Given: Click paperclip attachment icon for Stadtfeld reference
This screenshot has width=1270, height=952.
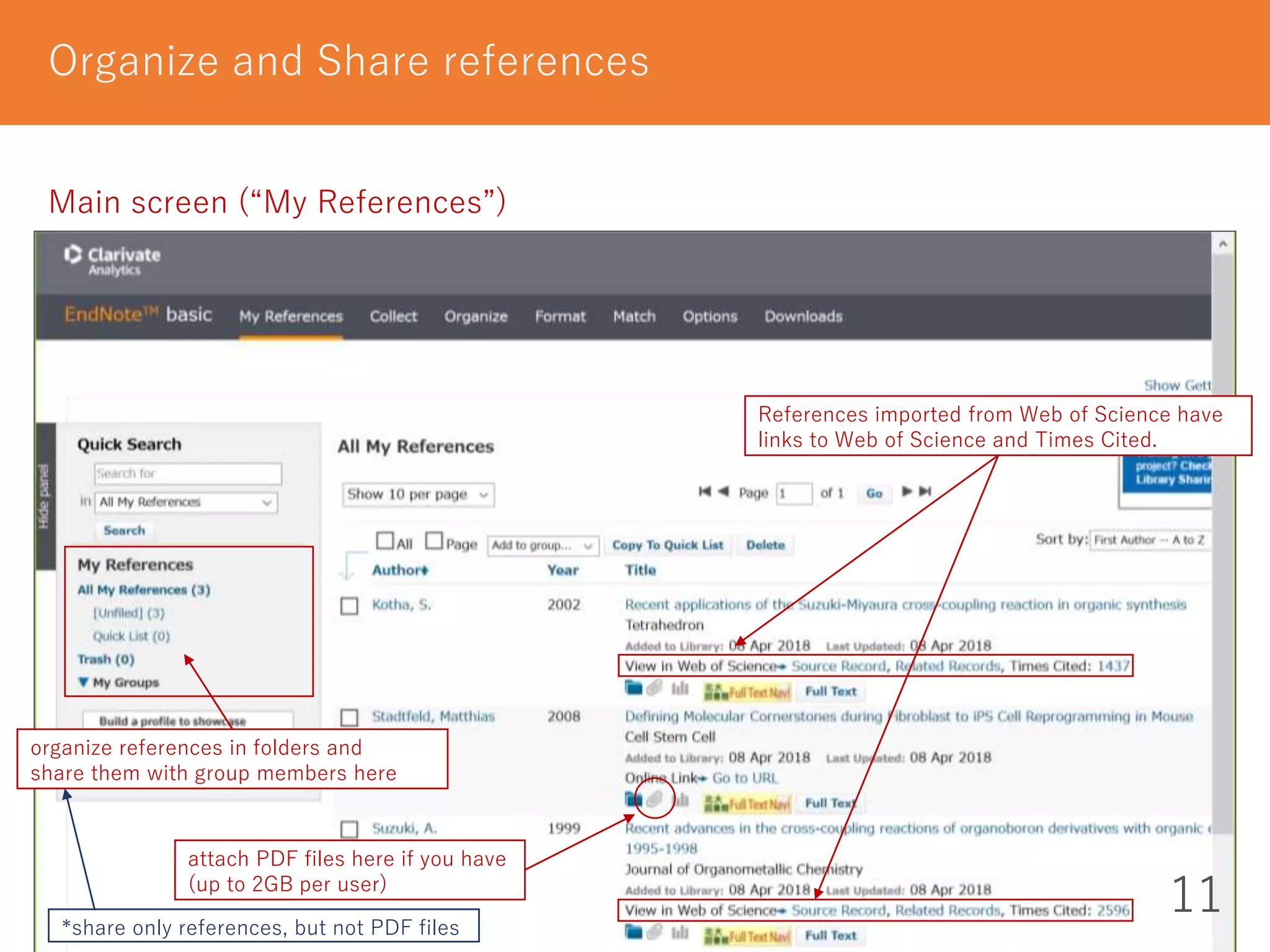Looking at the screenshot, I should click(654, 800).
